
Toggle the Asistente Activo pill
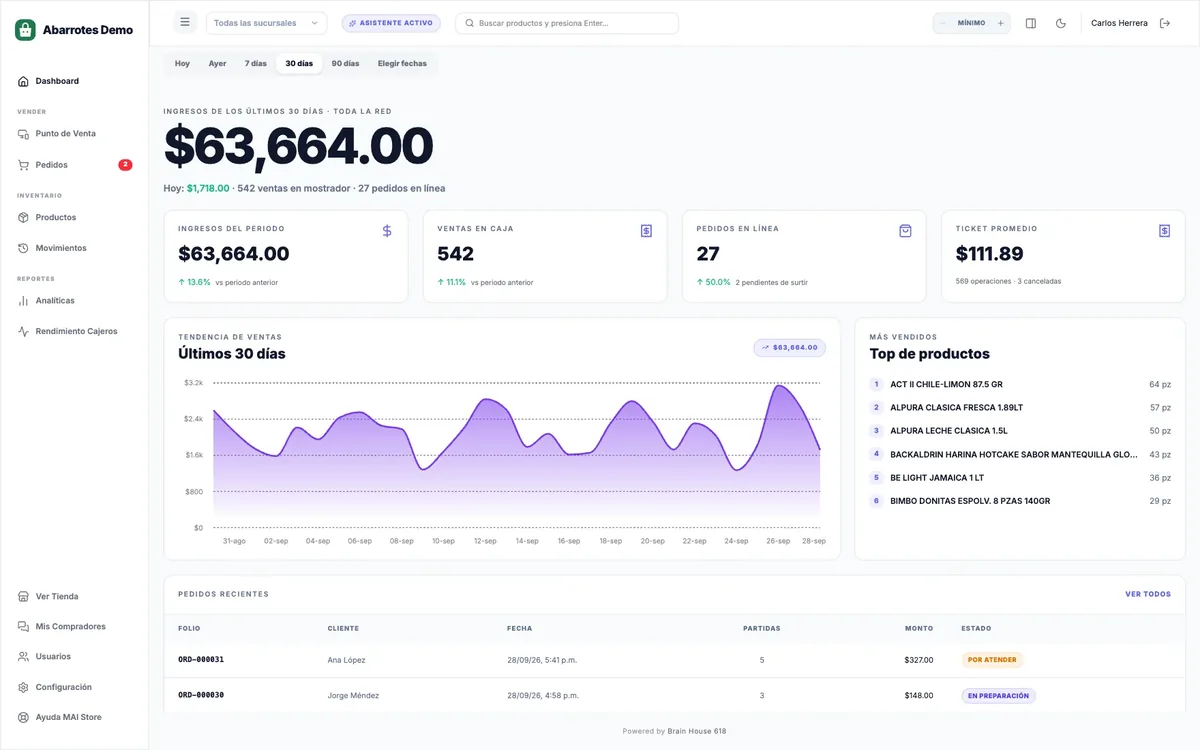point(391,23)
